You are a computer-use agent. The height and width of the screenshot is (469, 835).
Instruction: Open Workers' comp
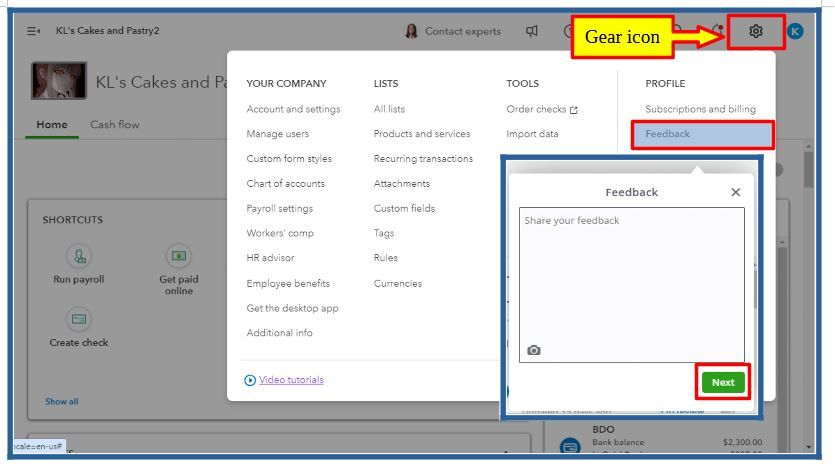pyautogui.click(x=280, y=233)
